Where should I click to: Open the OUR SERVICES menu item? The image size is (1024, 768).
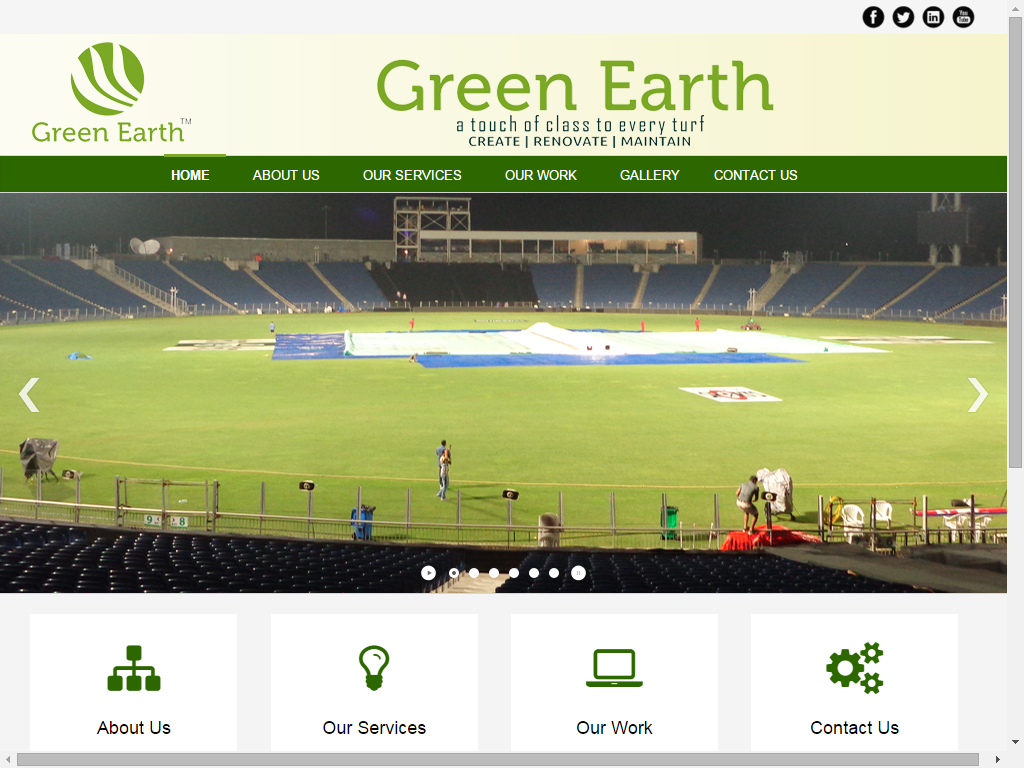click(412, 175)
